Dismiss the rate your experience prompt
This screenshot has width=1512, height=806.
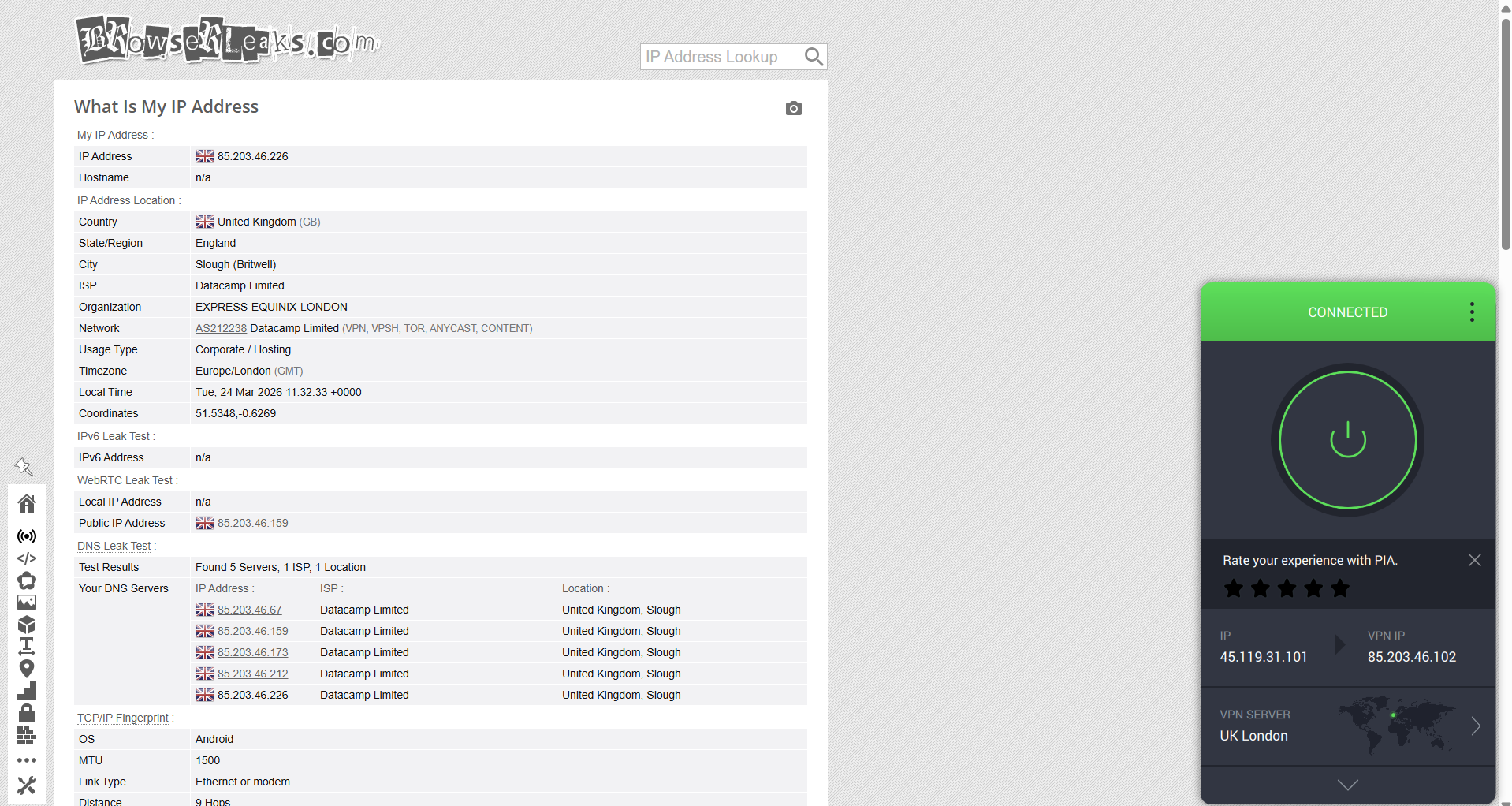[x=1474, y=560]
